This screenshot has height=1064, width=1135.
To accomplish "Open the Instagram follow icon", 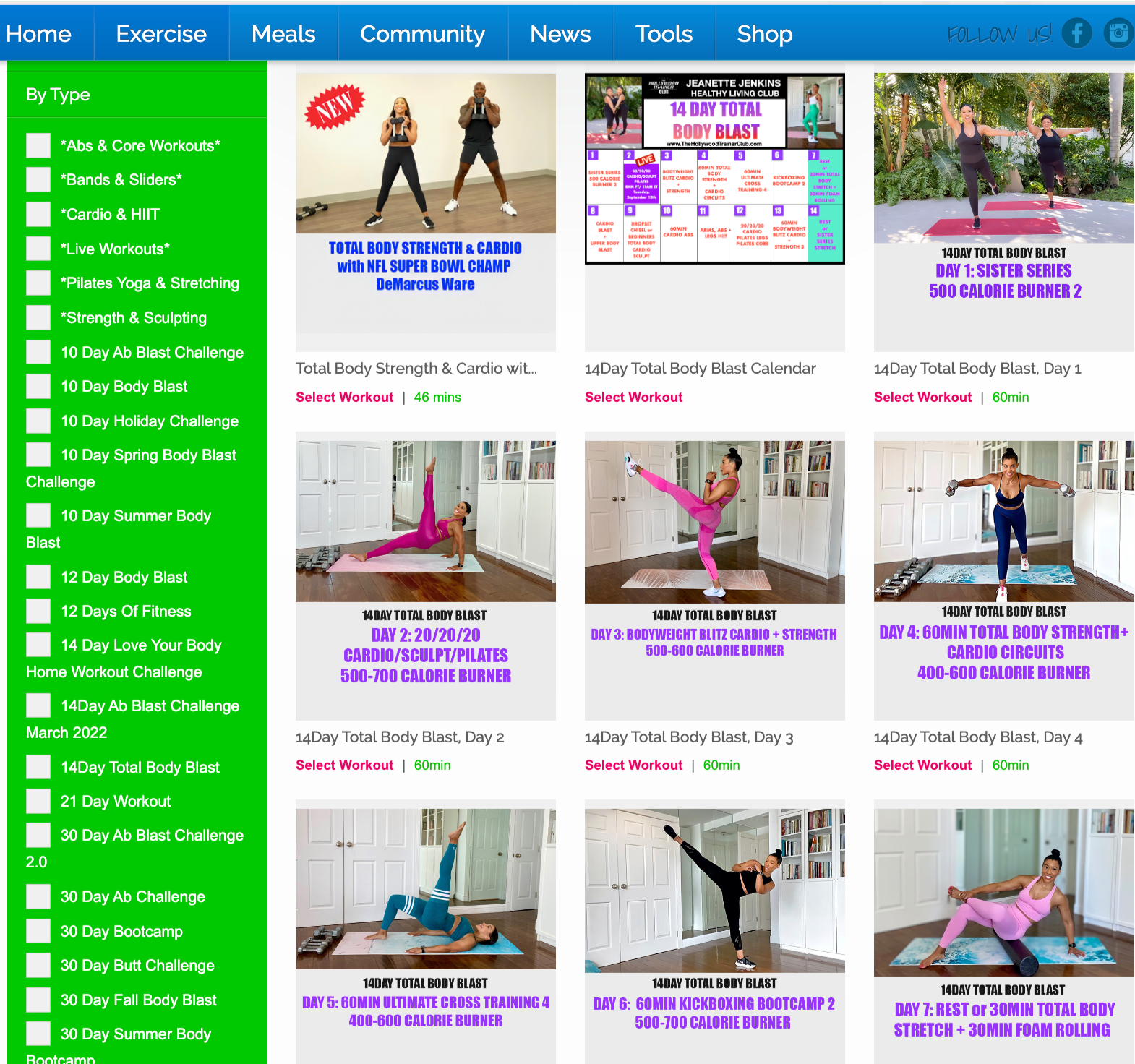I will pyautogui.click(x=1118, y=33).
